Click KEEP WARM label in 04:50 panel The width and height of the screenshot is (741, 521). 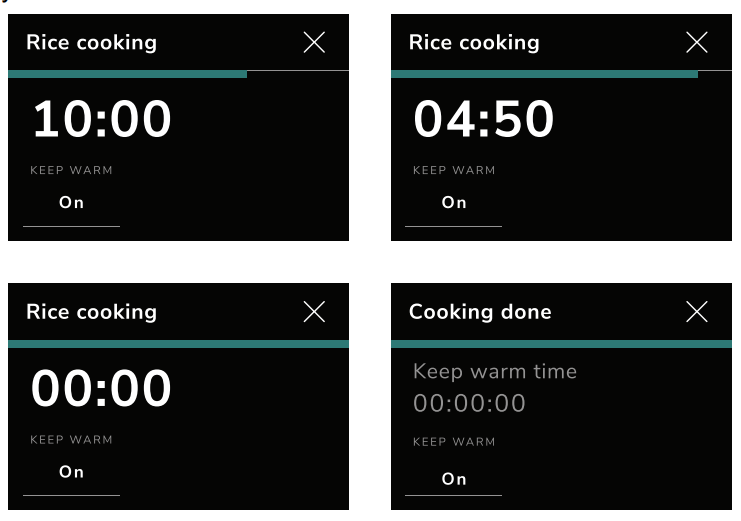tap(454, 171)
